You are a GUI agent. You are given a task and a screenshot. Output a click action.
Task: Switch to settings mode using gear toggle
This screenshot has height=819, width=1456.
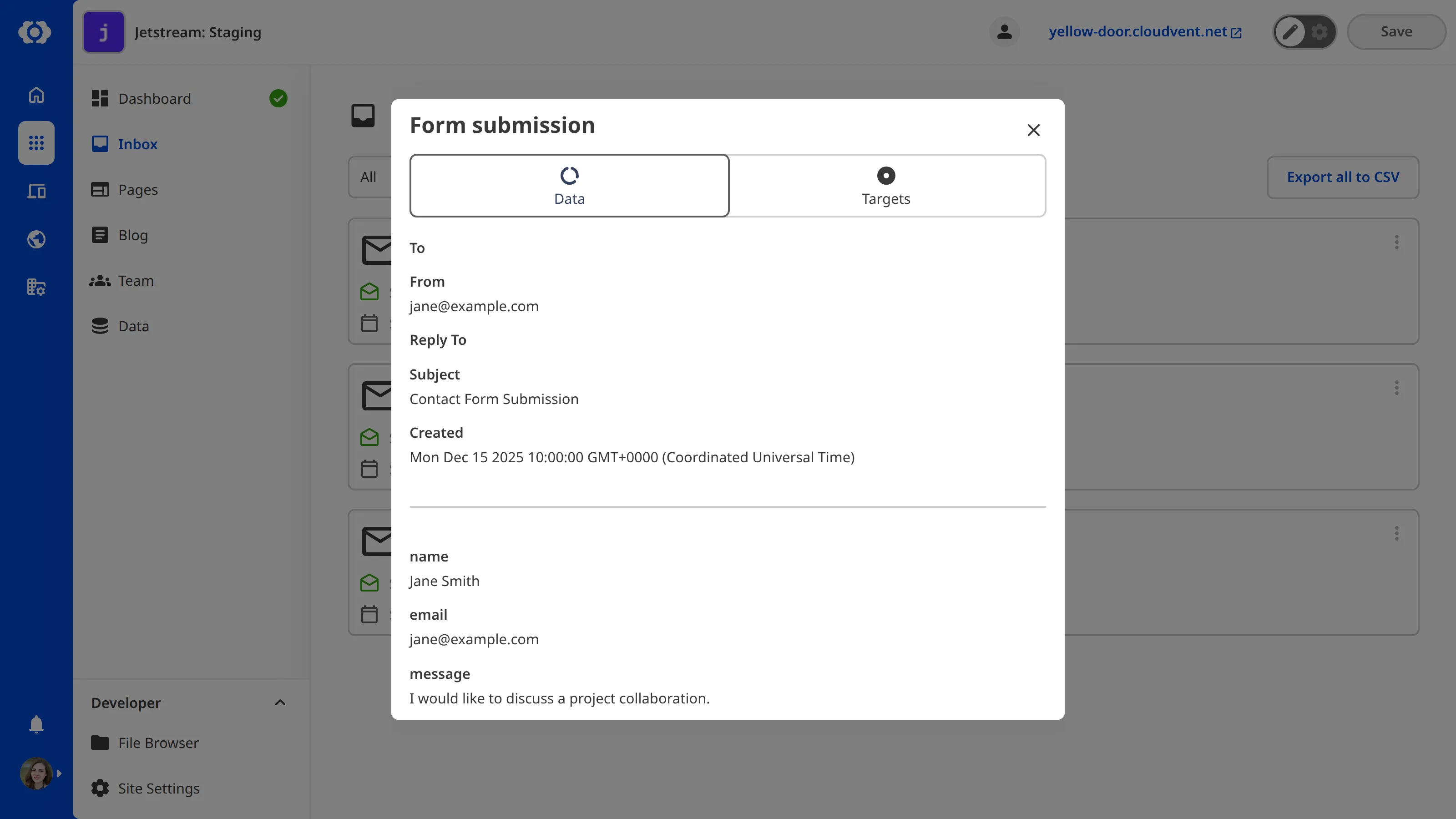pos(1320,32)
